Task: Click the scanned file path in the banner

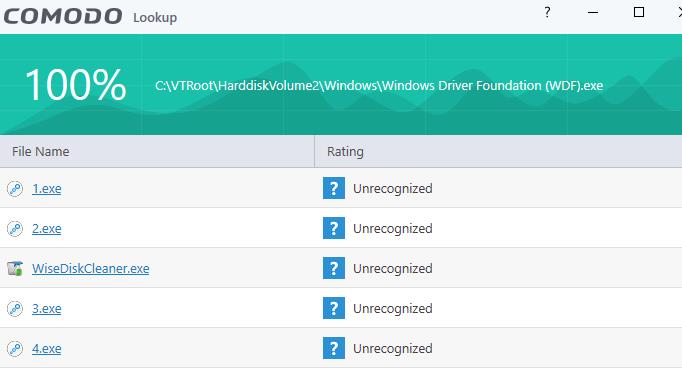Action: (379, 86)
